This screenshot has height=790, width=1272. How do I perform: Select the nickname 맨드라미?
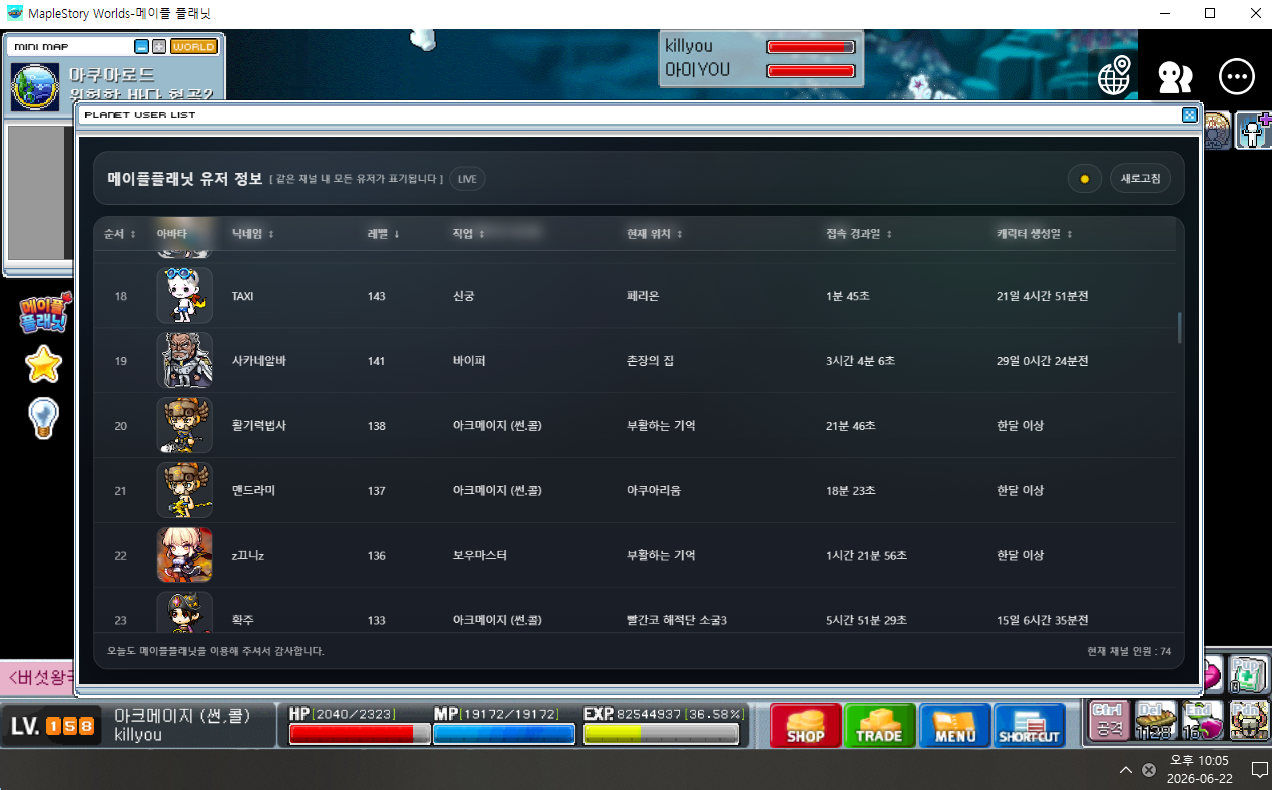(253, 491)
